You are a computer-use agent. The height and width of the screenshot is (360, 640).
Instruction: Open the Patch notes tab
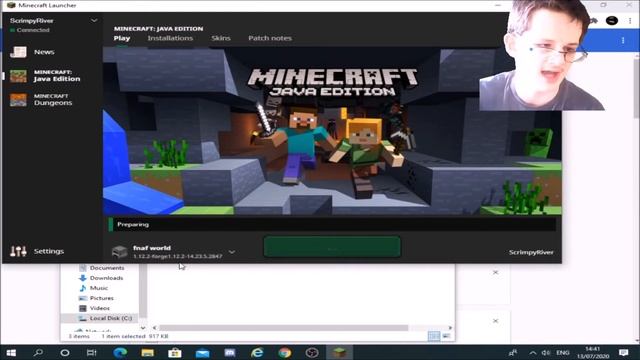point(270,38)
